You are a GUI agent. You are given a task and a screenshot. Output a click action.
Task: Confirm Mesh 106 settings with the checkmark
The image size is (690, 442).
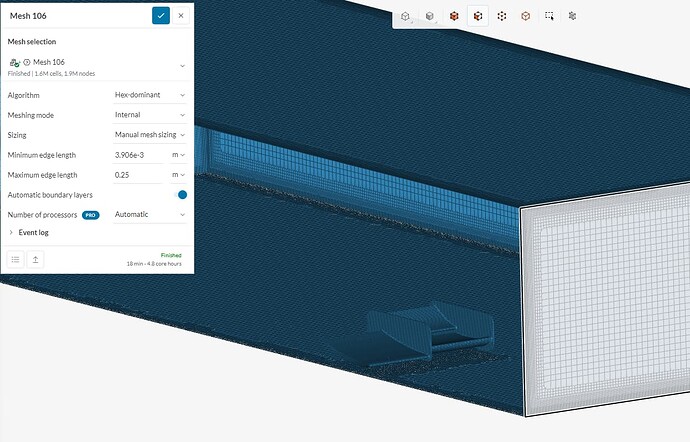161,15
